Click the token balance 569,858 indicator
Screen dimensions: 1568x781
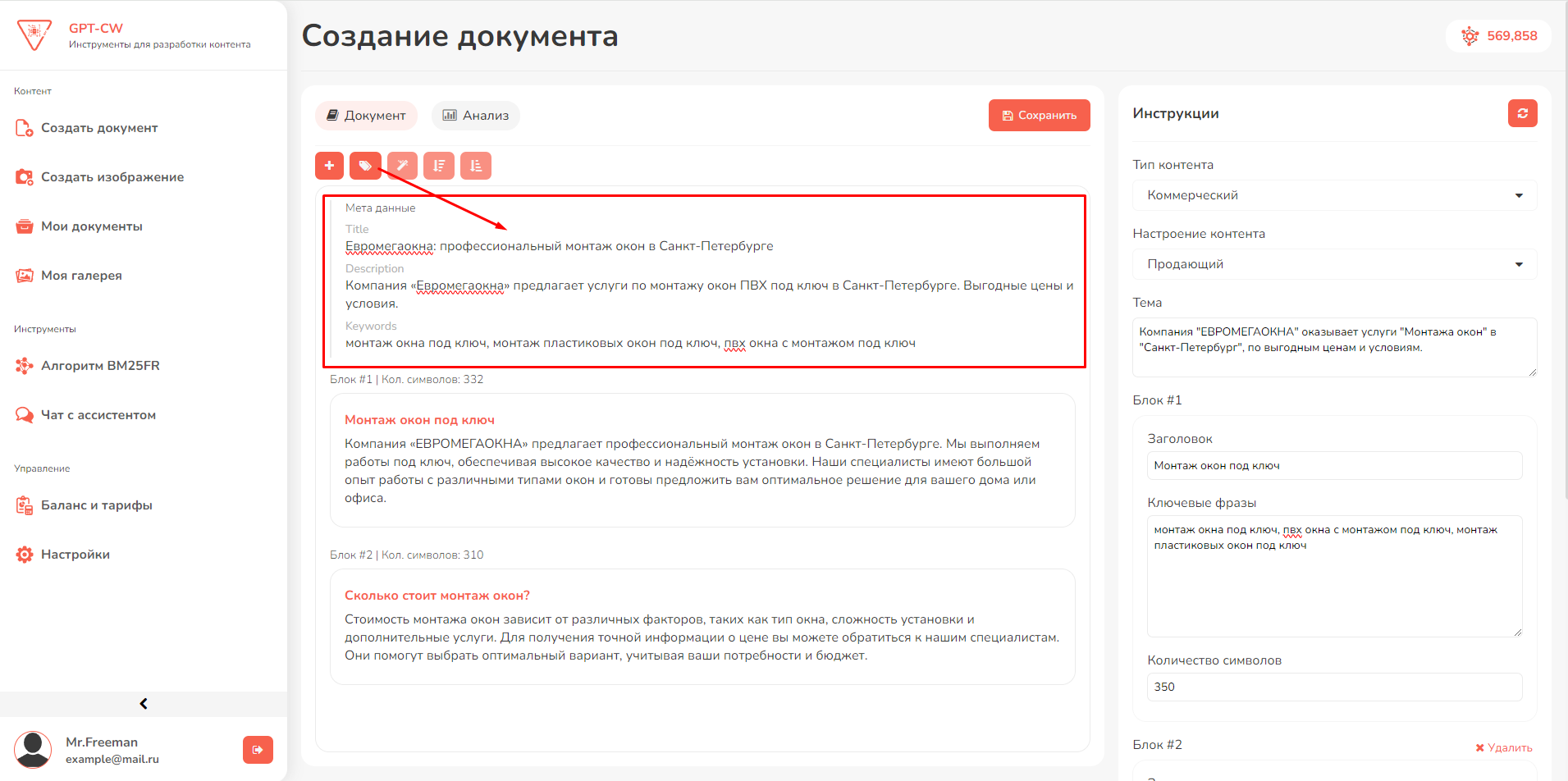coord(1498,36)
